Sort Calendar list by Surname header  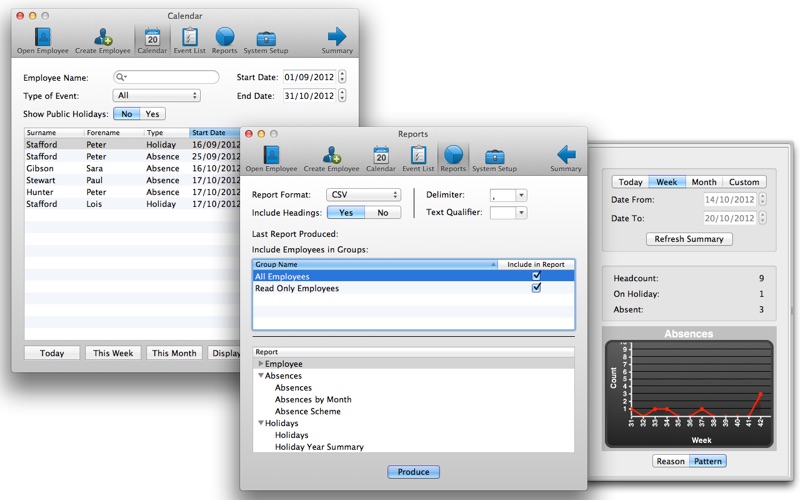[x=54, y=133]
